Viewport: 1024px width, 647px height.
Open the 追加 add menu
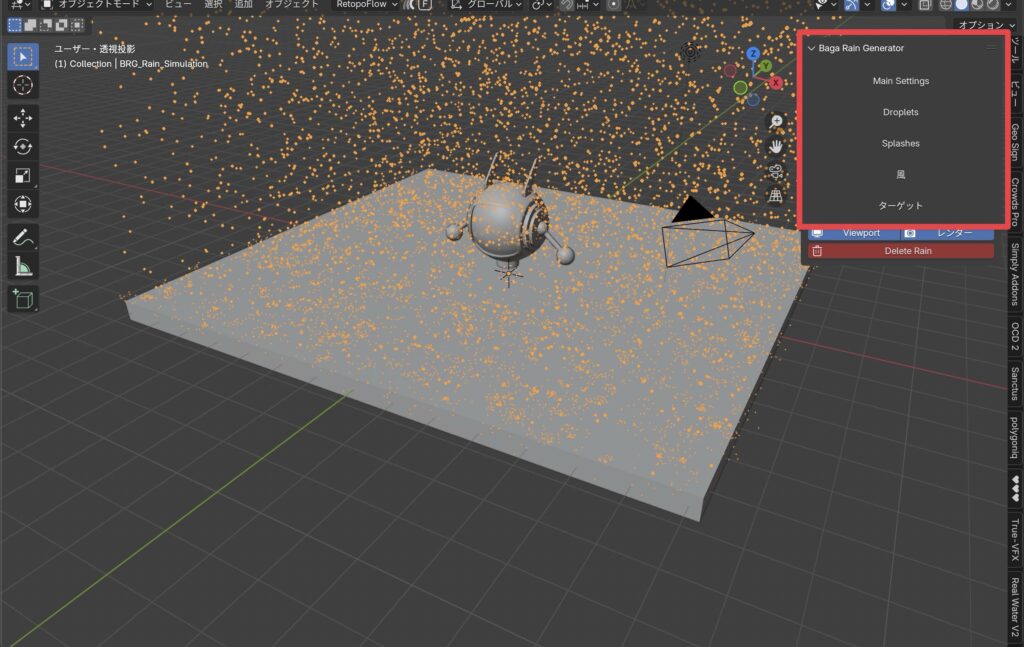[x=244, y=5]
